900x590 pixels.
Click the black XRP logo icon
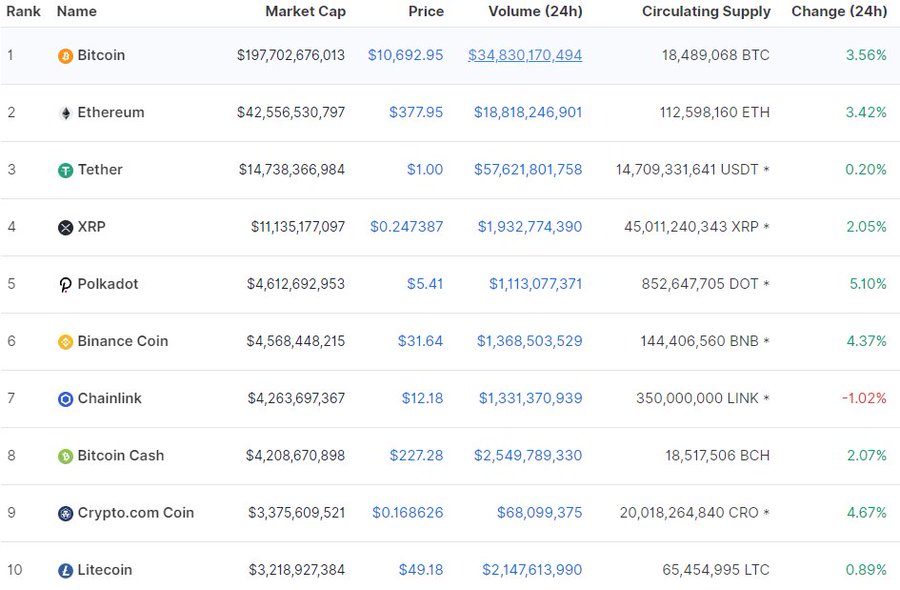[65, 228]
